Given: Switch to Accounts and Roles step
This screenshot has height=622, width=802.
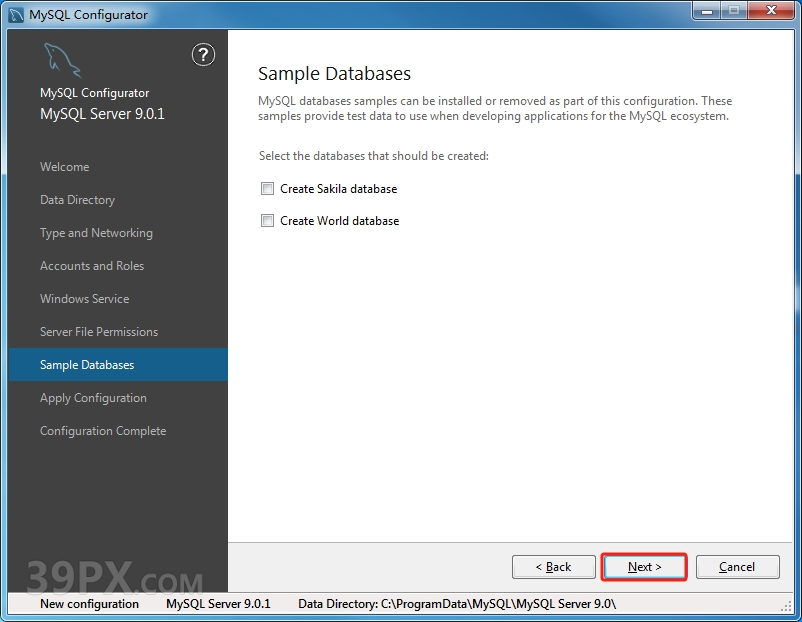Looking at the screenshot, I should click(x=92, y=266).
